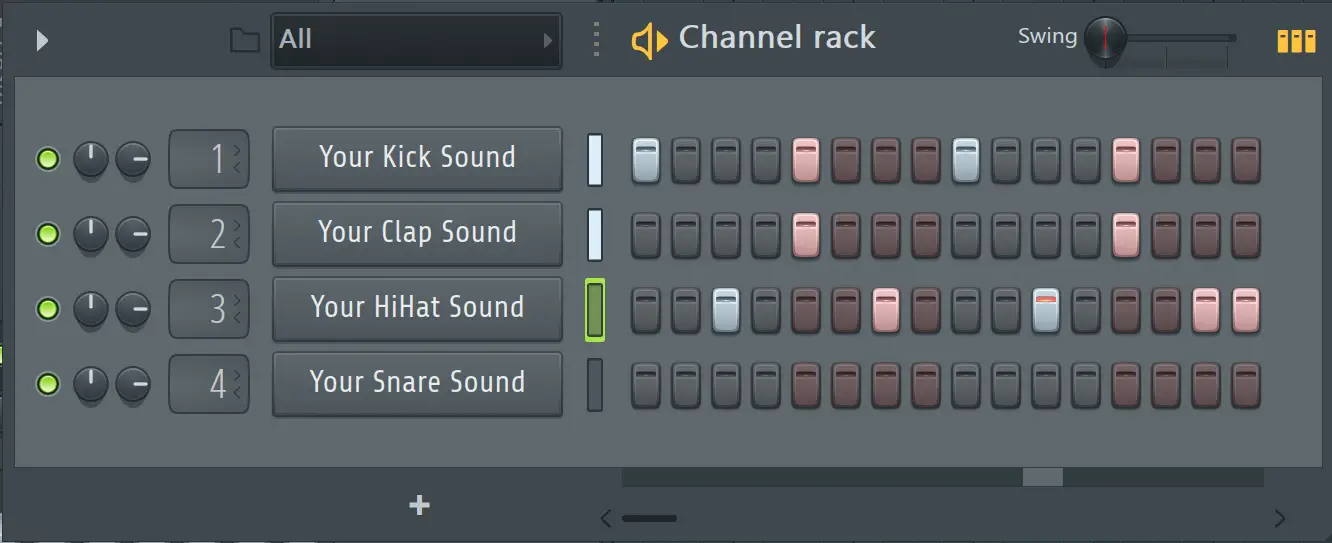Open channel rack options play arrow menu

42,40
